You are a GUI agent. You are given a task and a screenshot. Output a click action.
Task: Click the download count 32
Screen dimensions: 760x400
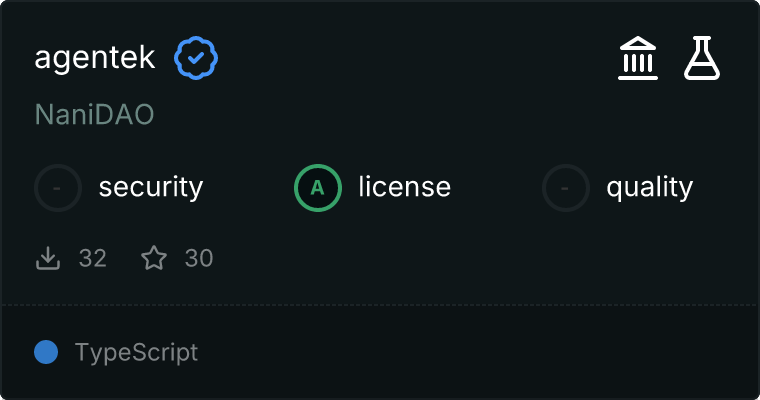point(93,259)
